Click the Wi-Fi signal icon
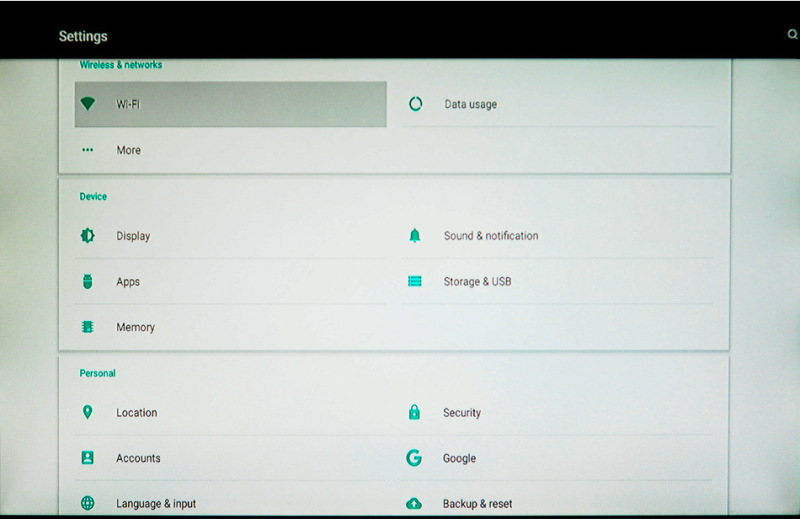The height and width of the screenshot is (519, 800). point(88,104)
